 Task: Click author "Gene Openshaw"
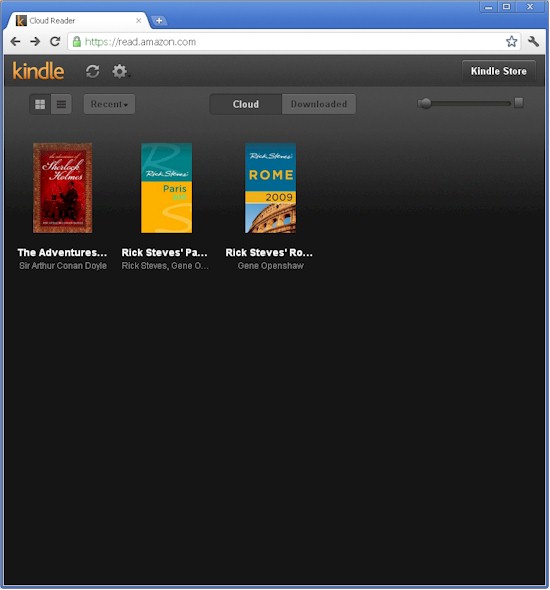(270, 266)
